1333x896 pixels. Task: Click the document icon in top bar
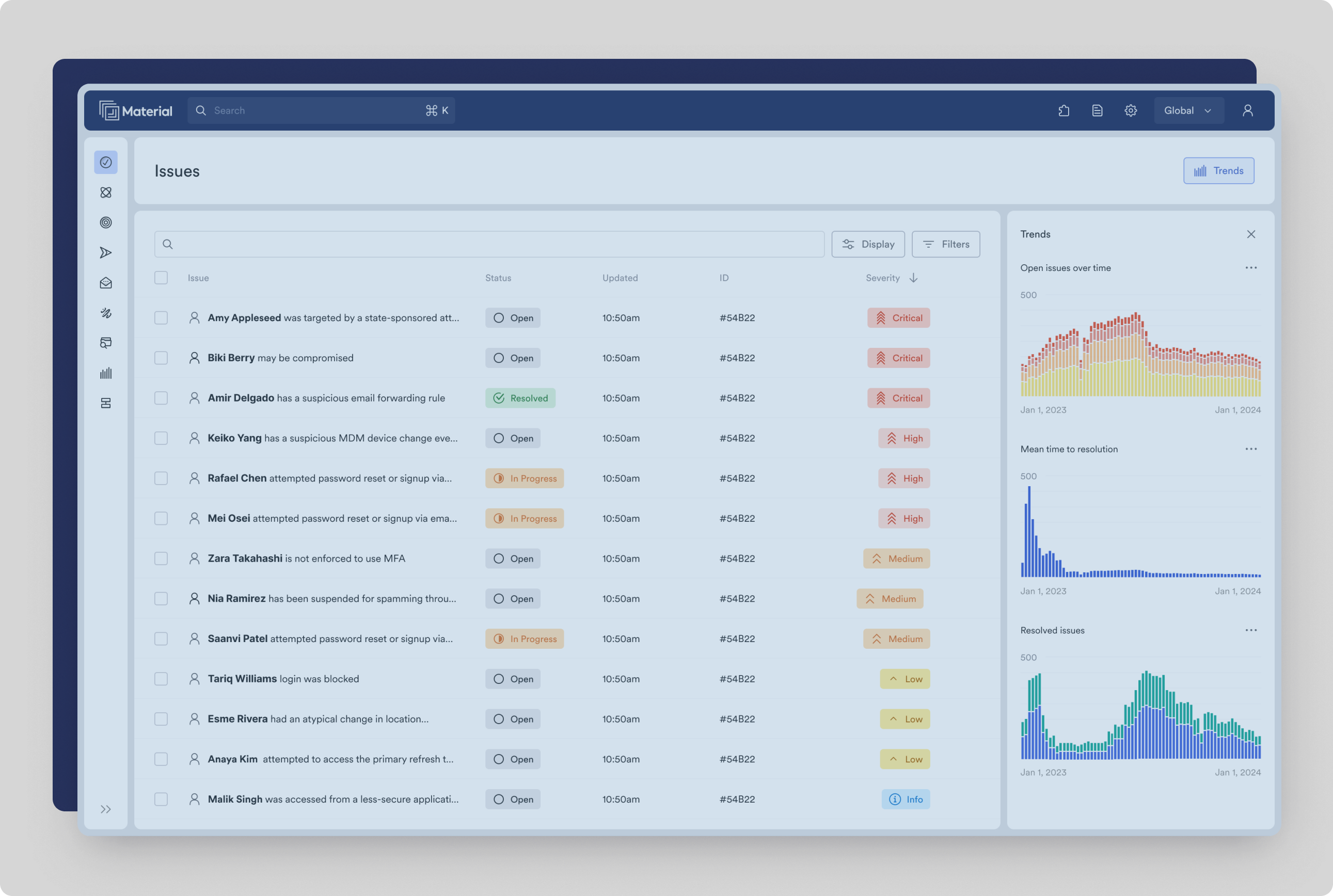(1097, 110)
